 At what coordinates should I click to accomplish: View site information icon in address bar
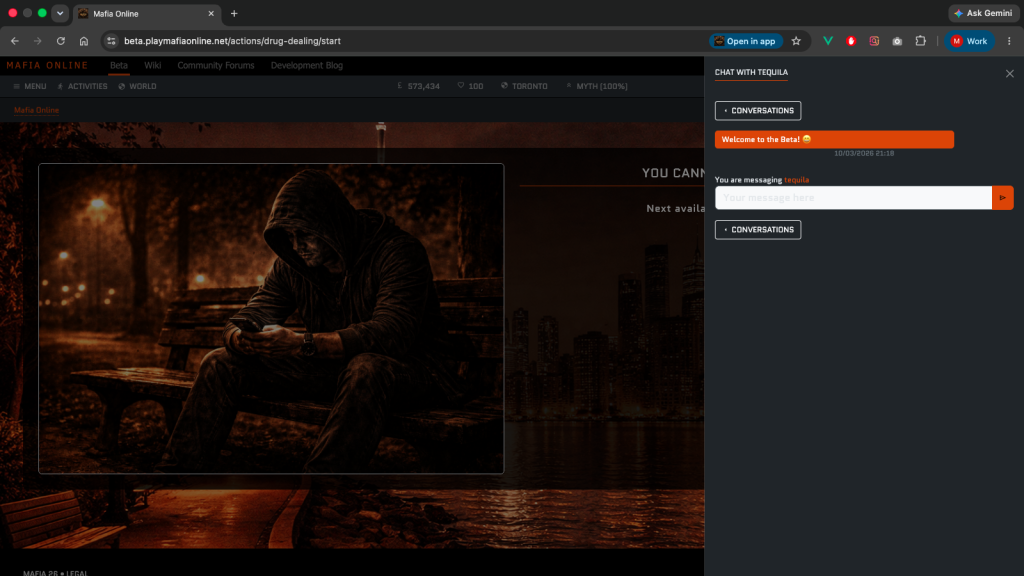[111, 40]
